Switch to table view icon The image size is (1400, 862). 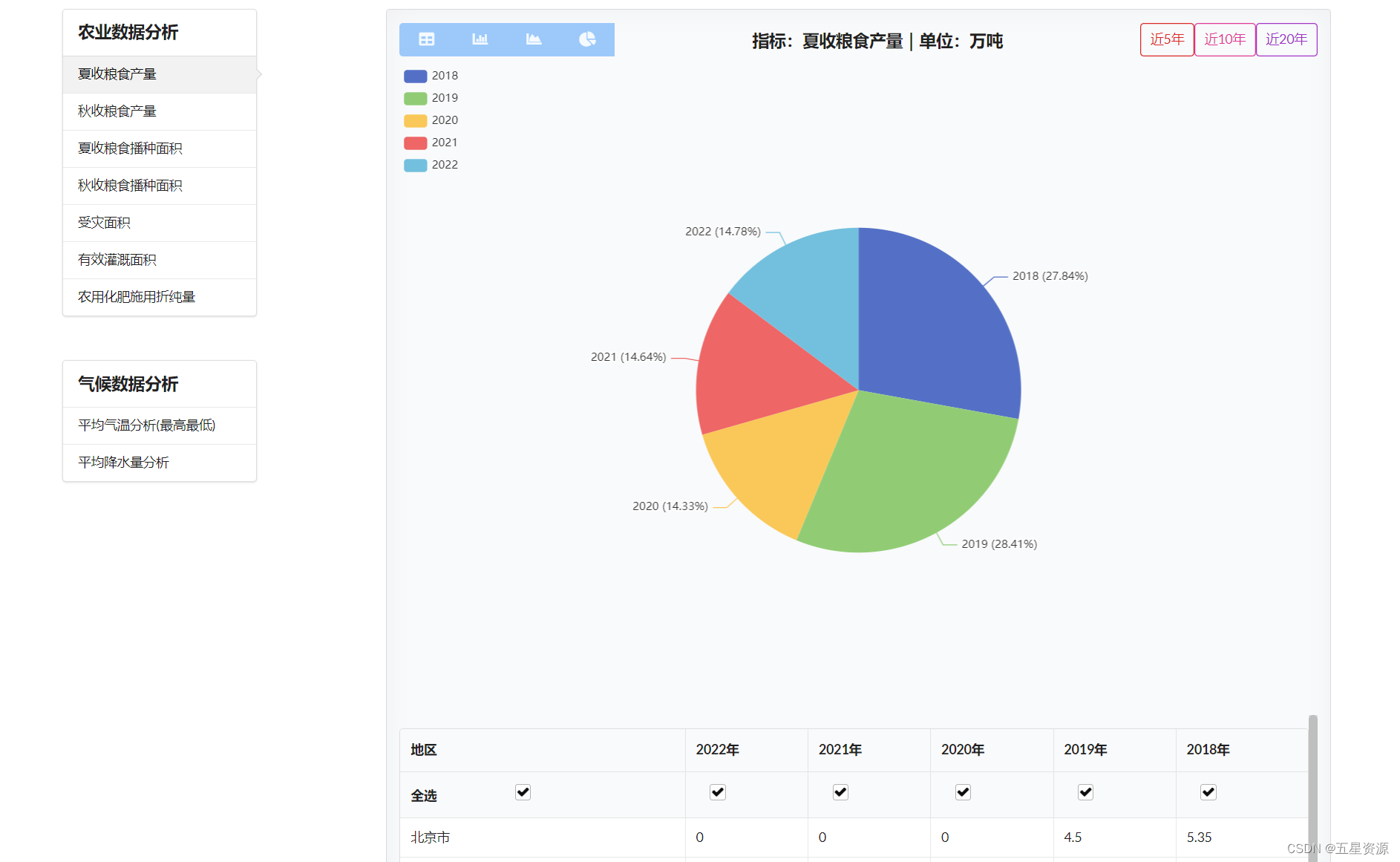coord(426,39)
